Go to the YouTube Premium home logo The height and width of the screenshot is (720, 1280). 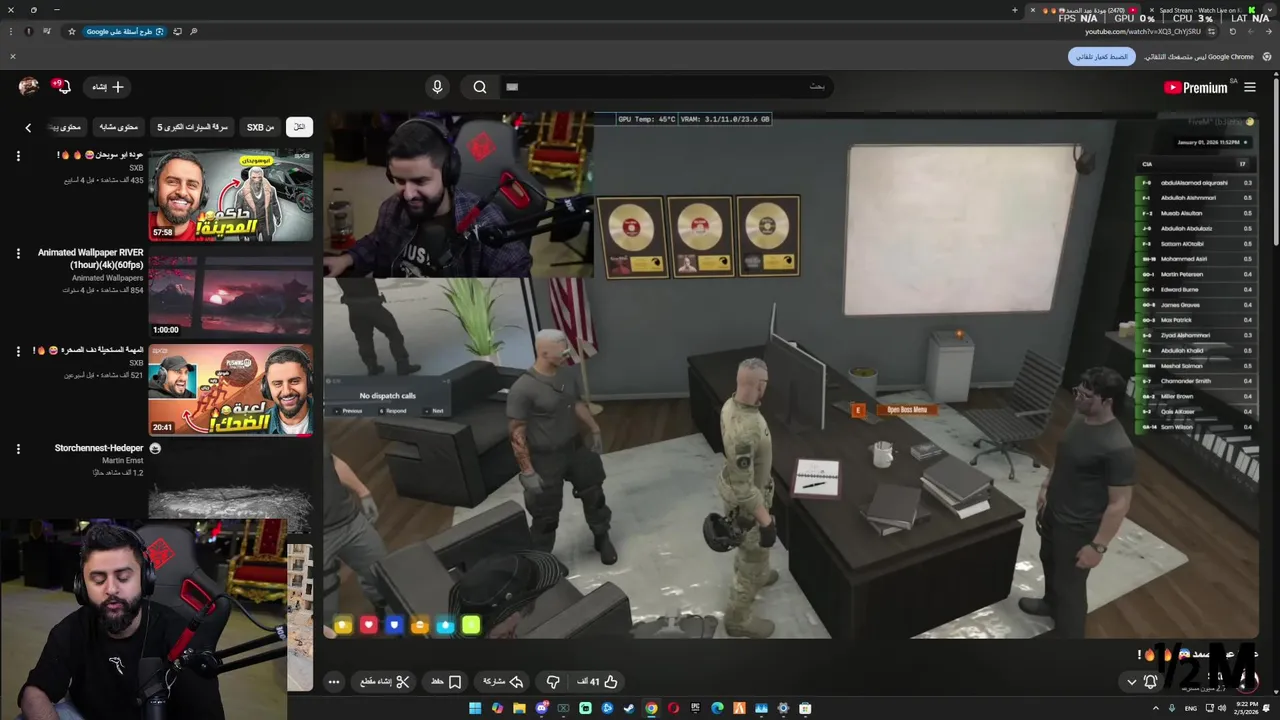point(1196,88)
